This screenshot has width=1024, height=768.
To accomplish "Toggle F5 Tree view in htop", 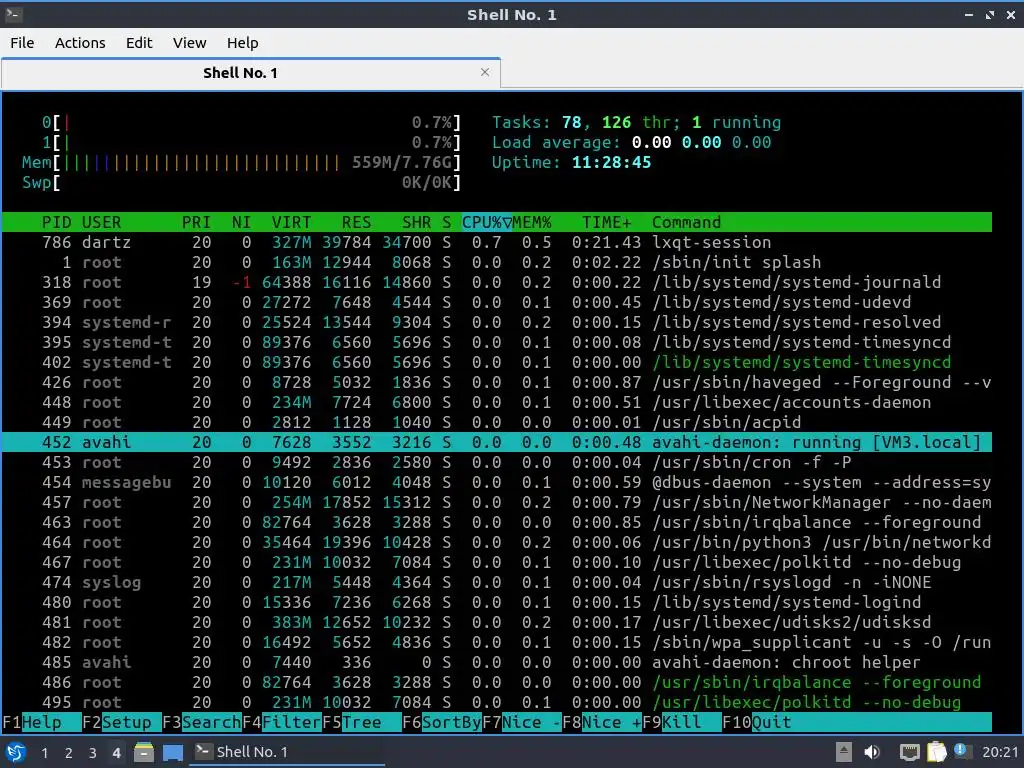I will (x=362, y=722).
